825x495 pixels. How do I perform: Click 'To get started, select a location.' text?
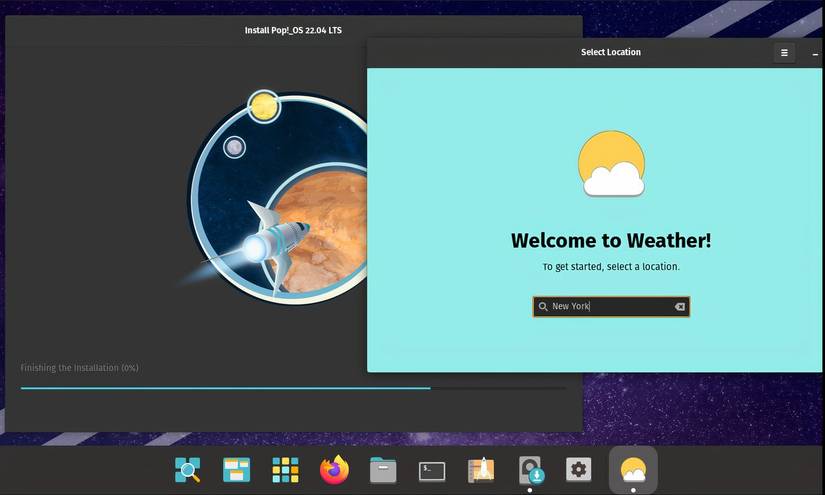click(611, 267)
